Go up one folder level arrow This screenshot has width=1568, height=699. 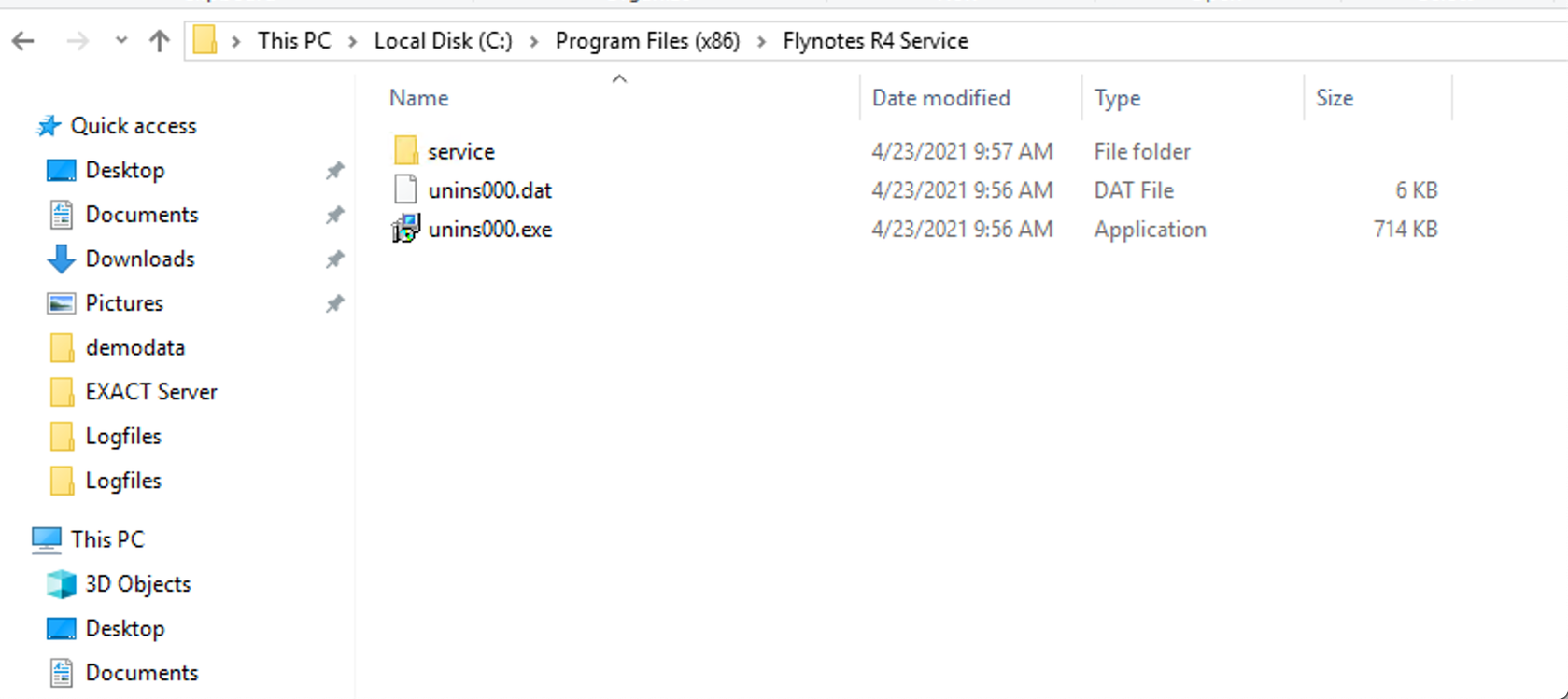160,41
